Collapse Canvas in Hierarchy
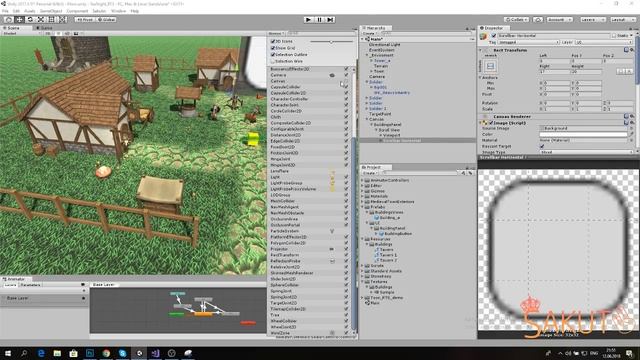 point(367,119)
